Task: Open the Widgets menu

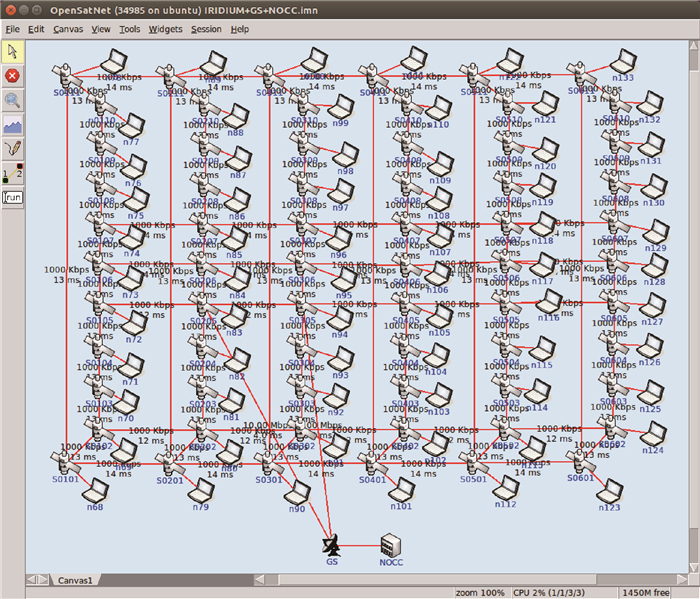Action: [x=165, y=29]
